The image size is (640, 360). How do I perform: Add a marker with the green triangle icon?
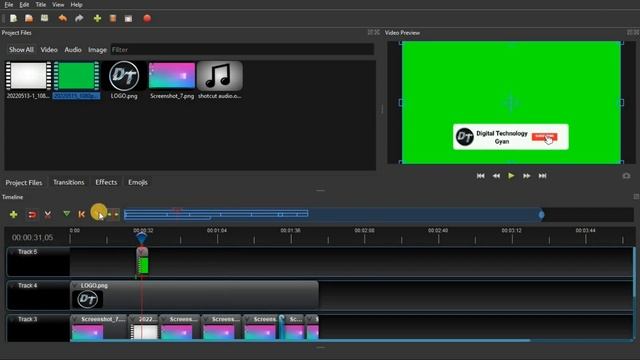click(x=67, y=213)
